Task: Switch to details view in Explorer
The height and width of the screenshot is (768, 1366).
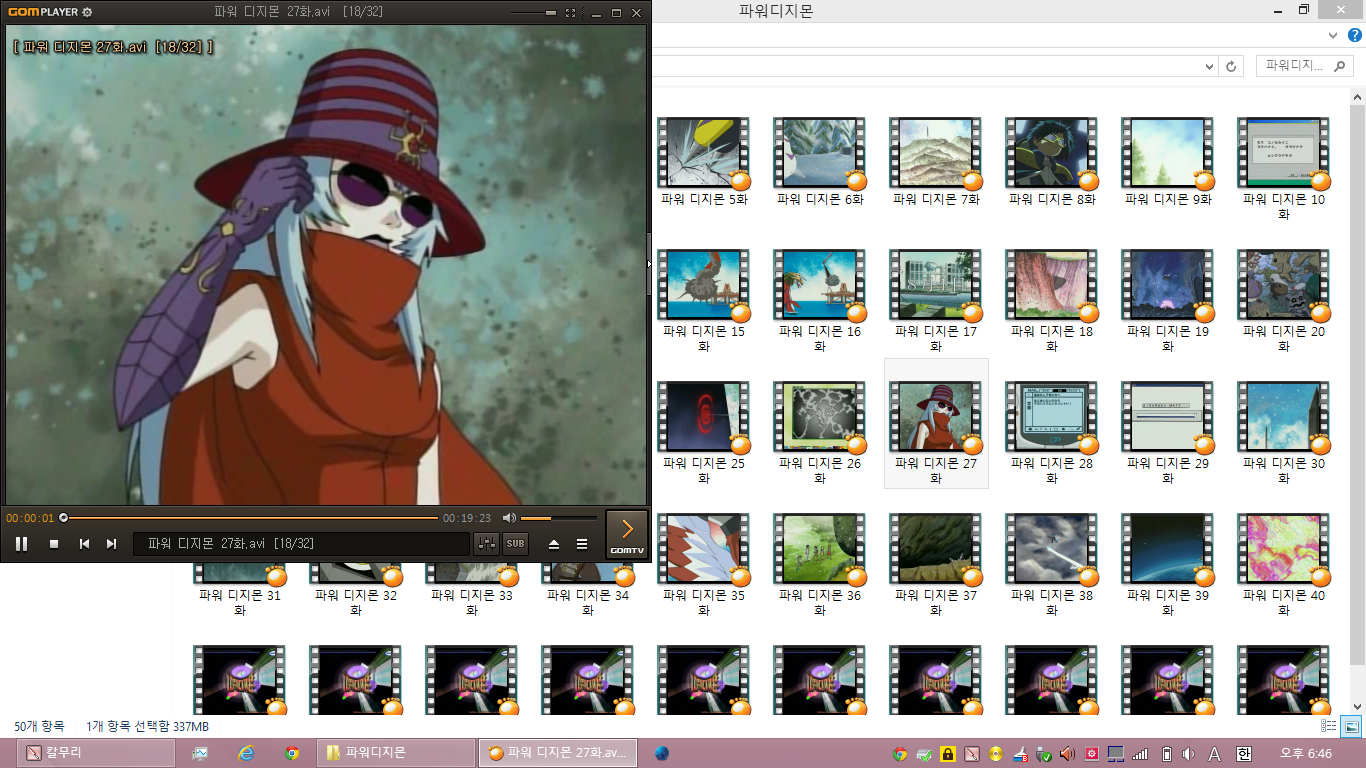Action: (1329, 727)
